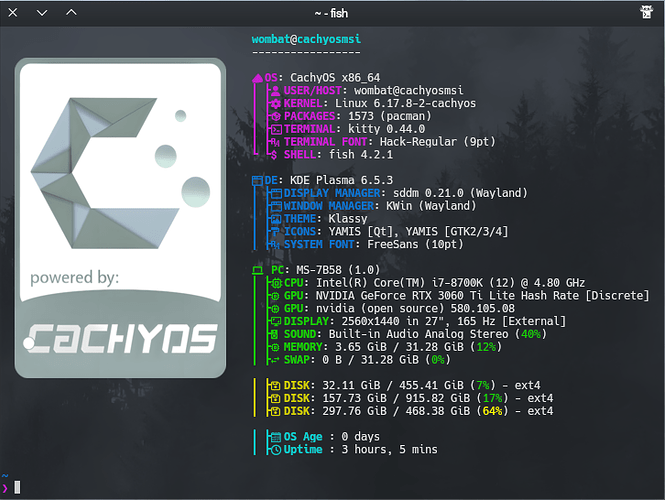Click the disk icon on the 157.73 GiB row
The height and width of the screenshot is (500, 665).
point(276,398)
